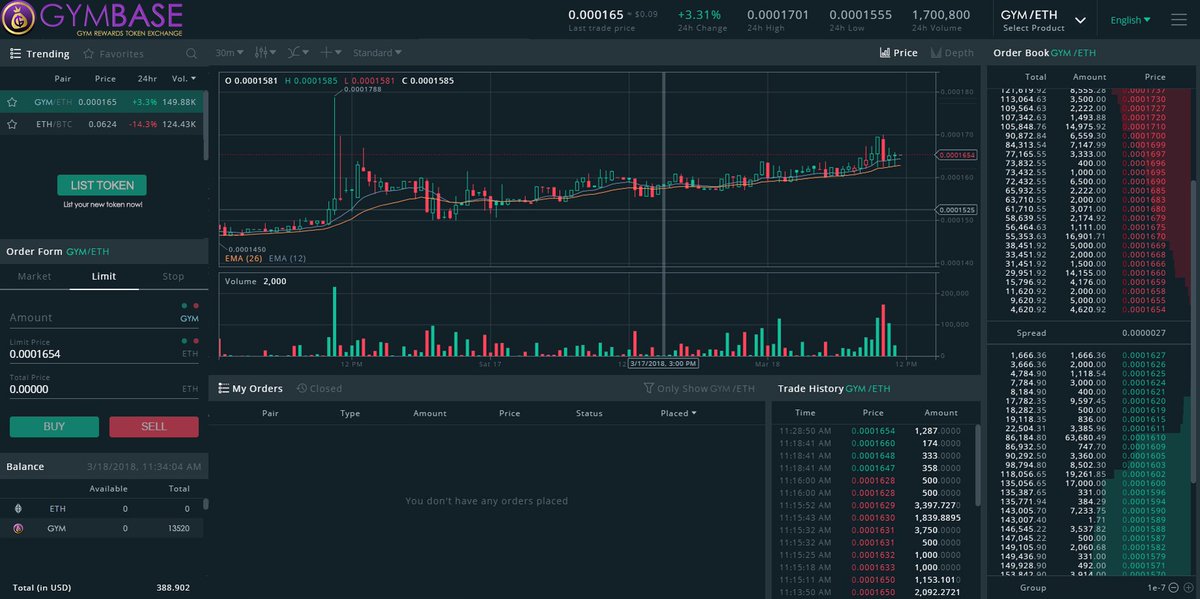
Task: Click the My Orders list icon
Action: pos(222,388)
